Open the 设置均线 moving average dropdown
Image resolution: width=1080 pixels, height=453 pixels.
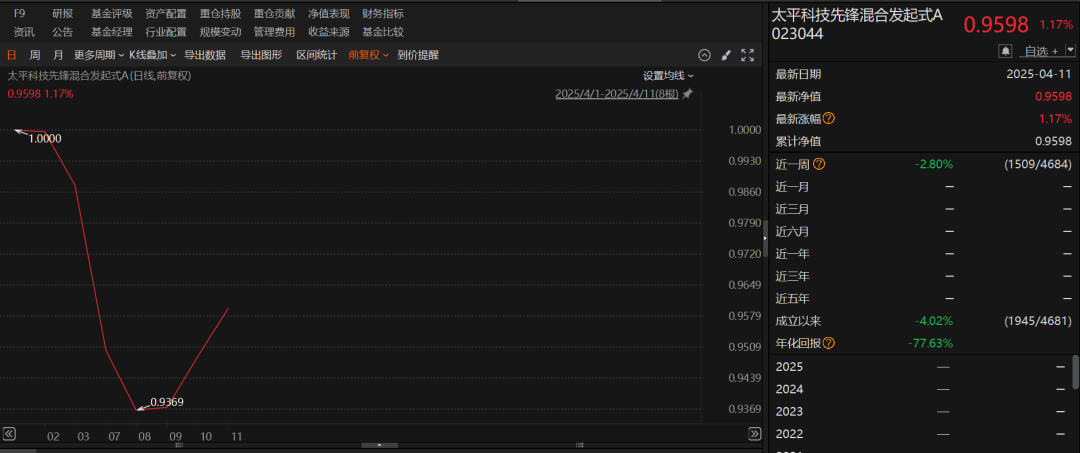click(668, 75)
